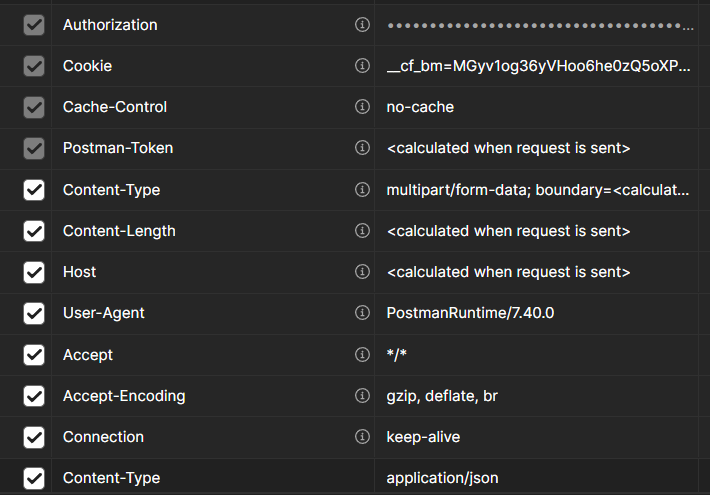Open the Postman-Token info icon
710x495 pixels.
(362, 148)
